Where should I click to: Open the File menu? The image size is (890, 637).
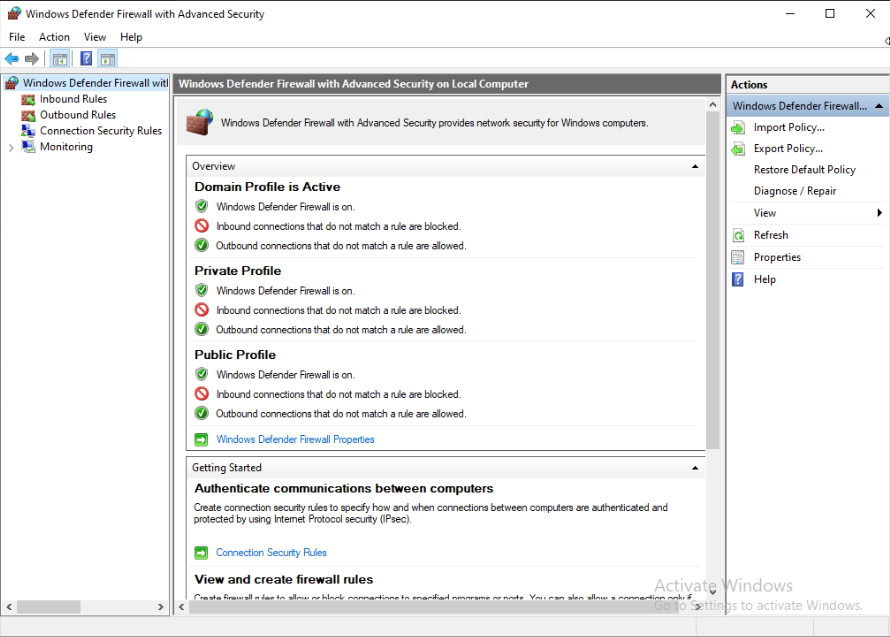(x=17, y=37)
